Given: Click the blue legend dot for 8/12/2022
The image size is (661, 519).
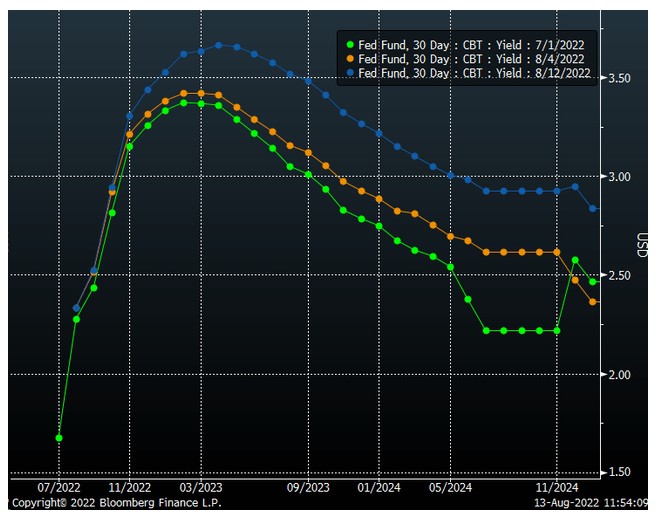Looking at the screenshot, I should coord(349,72).
